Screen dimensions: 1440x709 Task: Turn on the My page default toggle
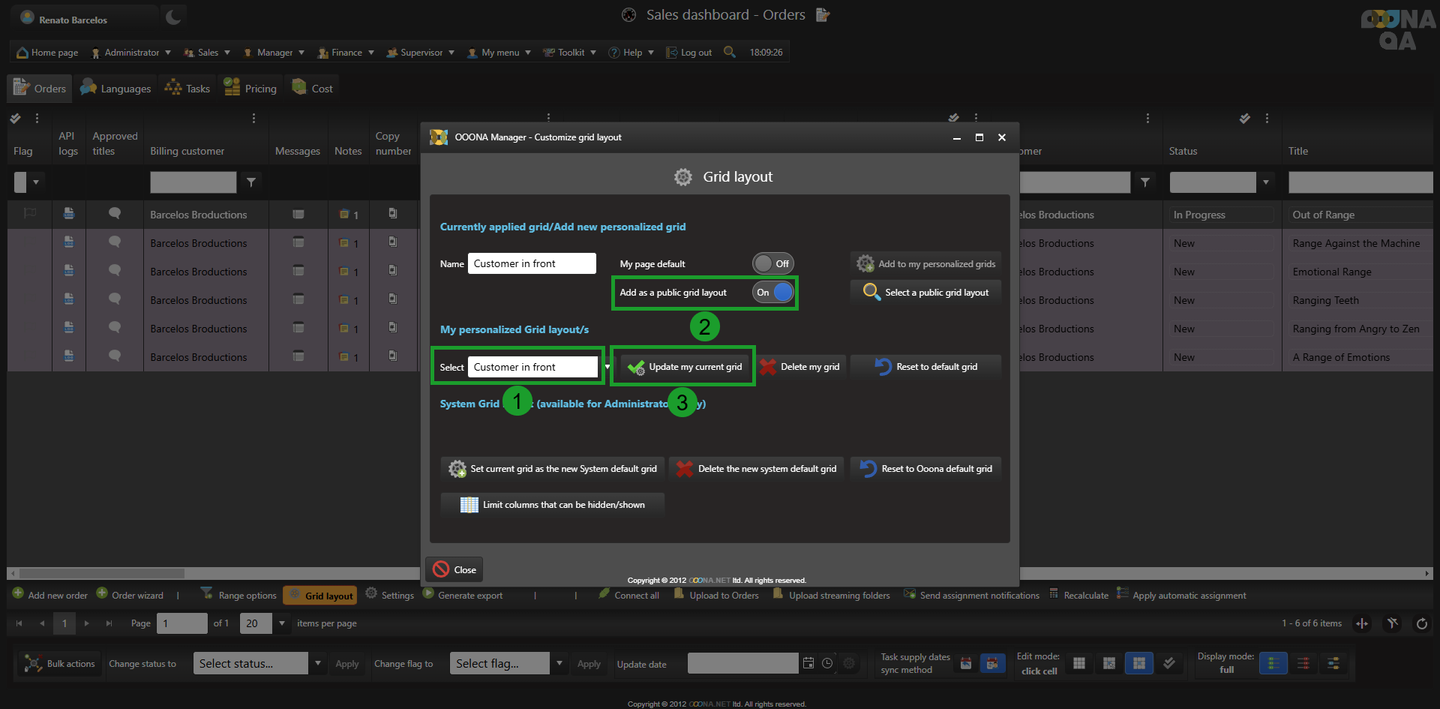pyautogui.click(x=773, y=263)
